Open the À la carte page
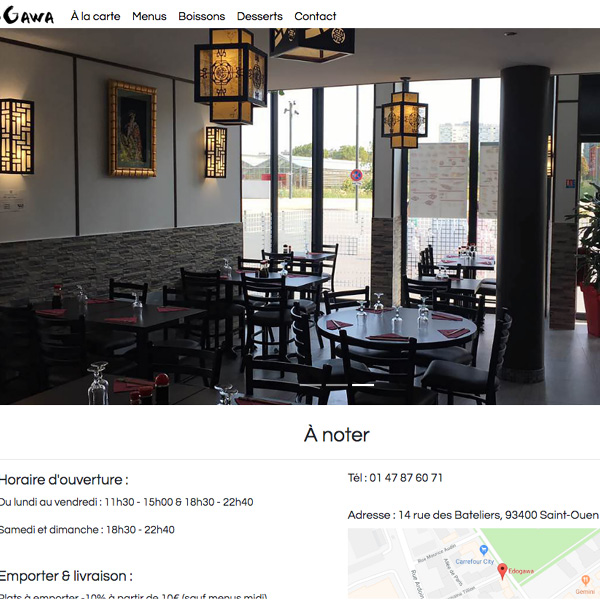The width and height of the screenshot is (600, 600). coord(95,16)
